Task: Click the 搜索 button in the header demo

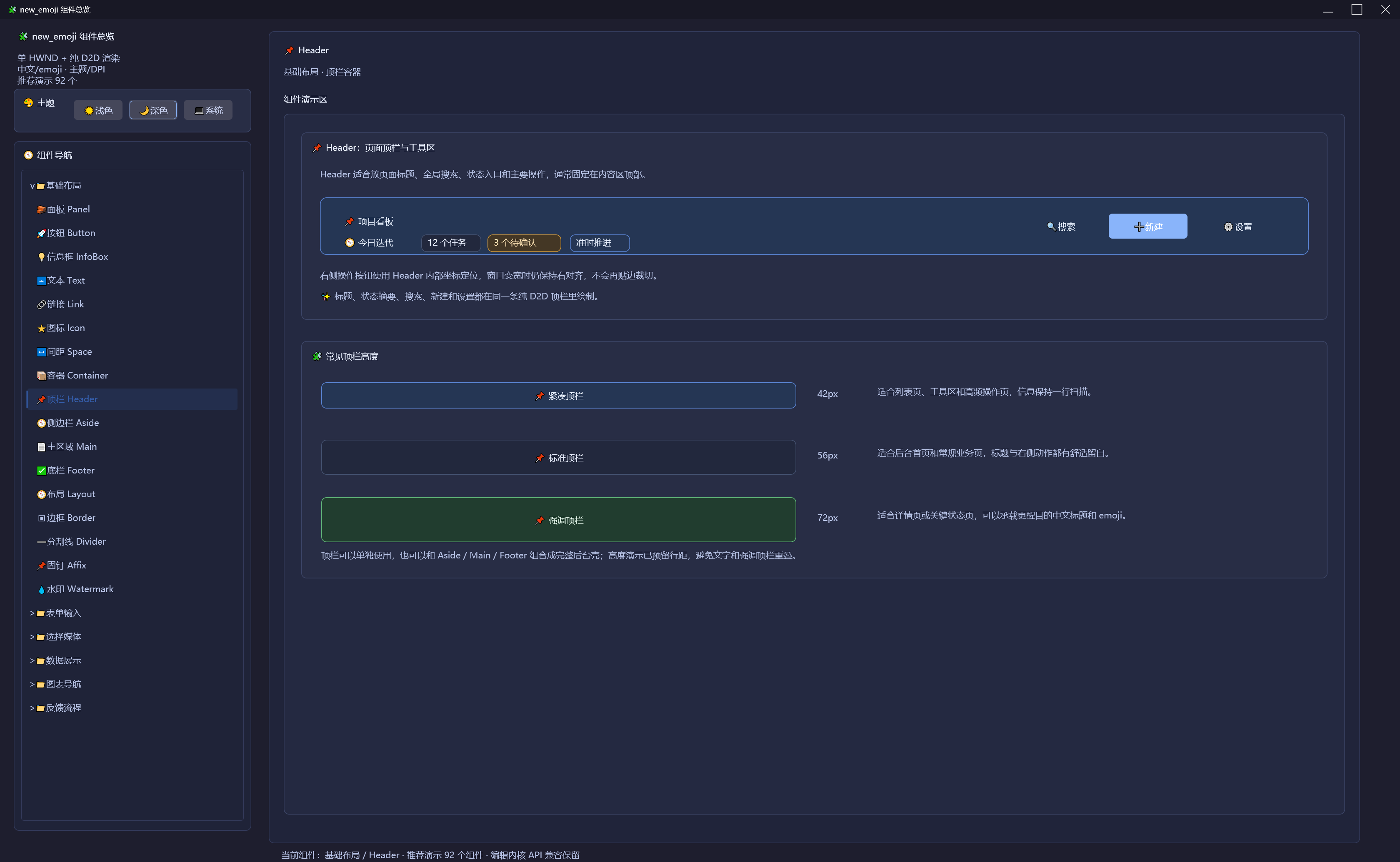Action: (1061, 227)
